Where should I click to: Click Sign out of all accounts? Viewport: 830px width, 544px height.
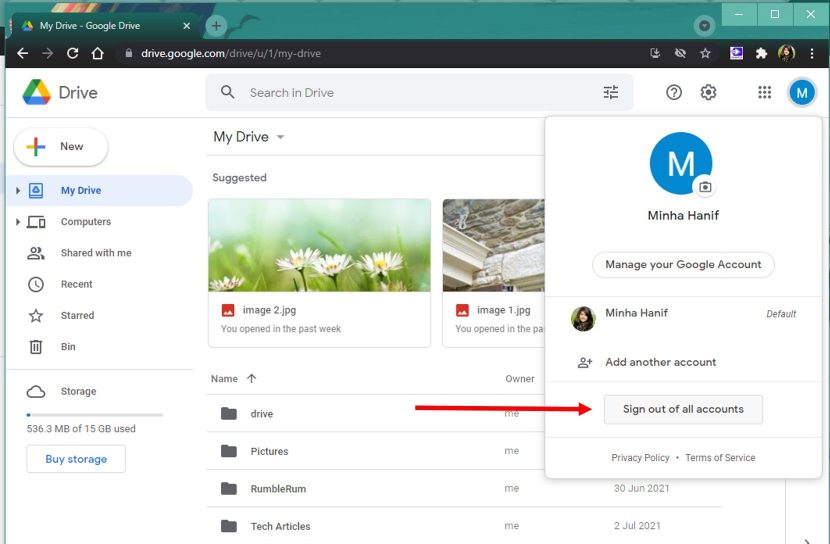[683, 409]
